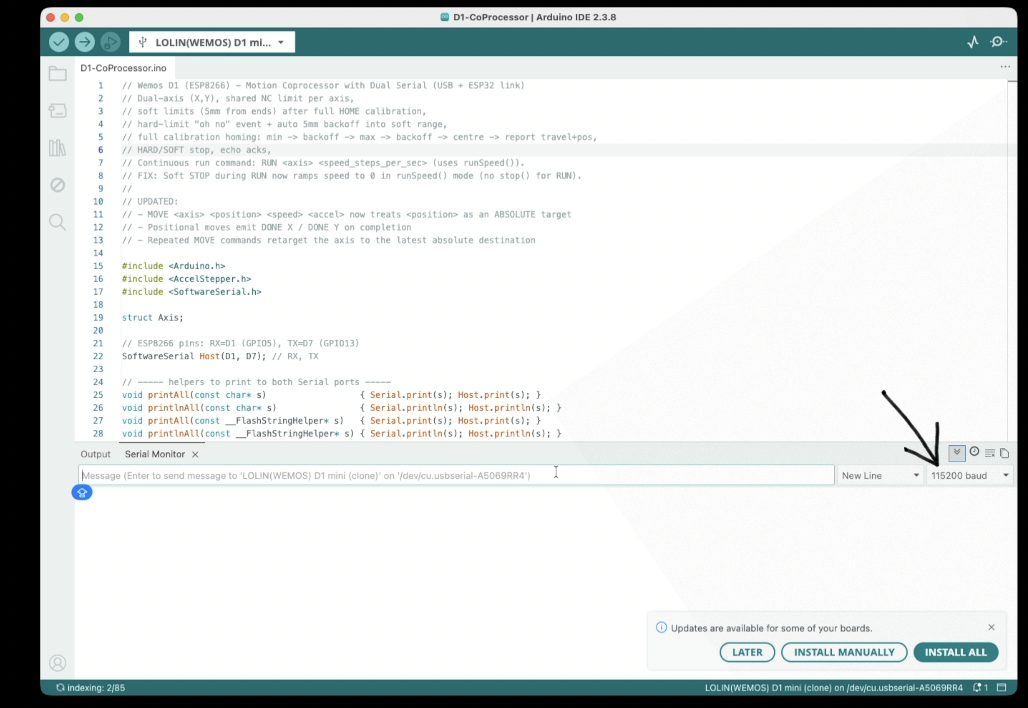Open the Debug sidebar icon
This screenshot has width=1028, height=708.
click(58, 185)
